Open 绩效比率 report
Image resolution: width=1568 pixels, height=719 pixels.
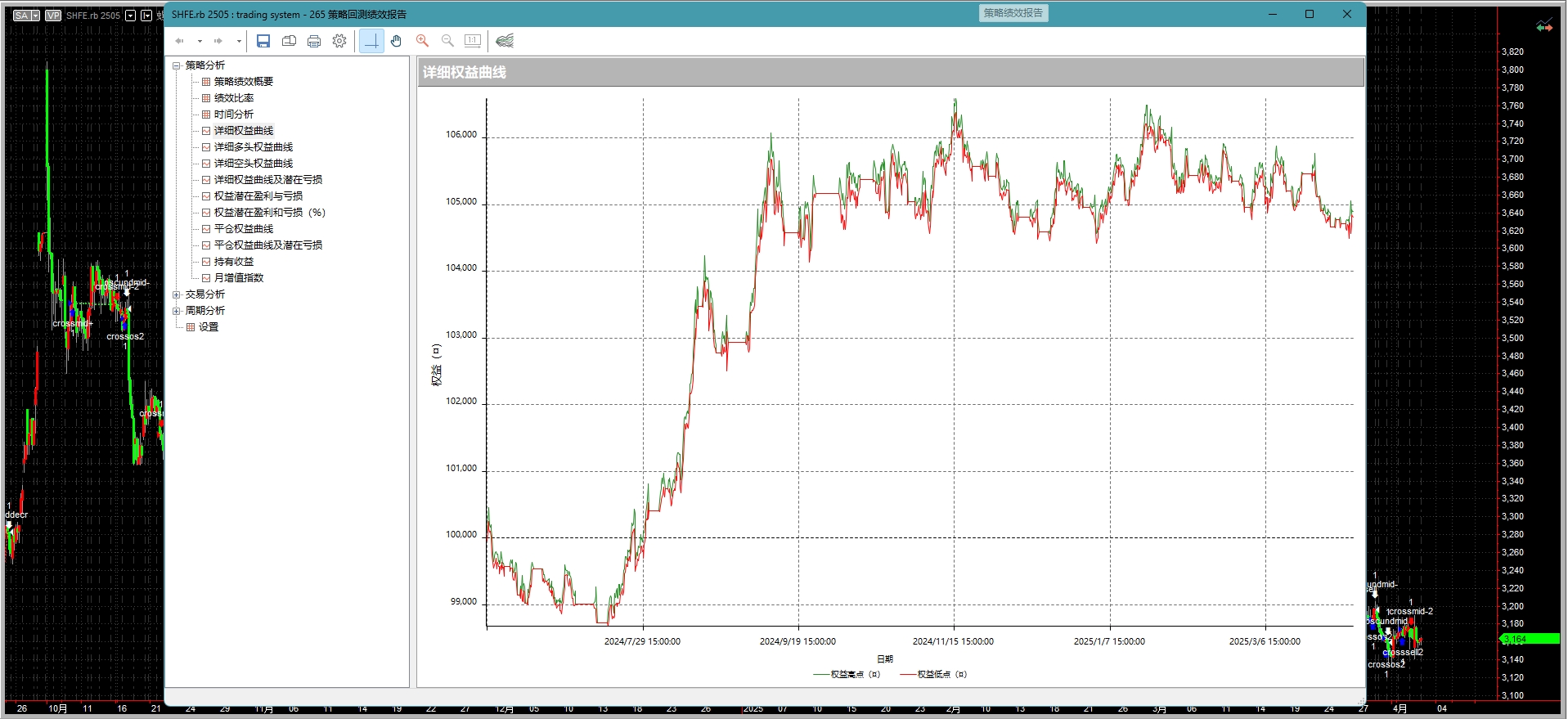[x=234, y=98]
